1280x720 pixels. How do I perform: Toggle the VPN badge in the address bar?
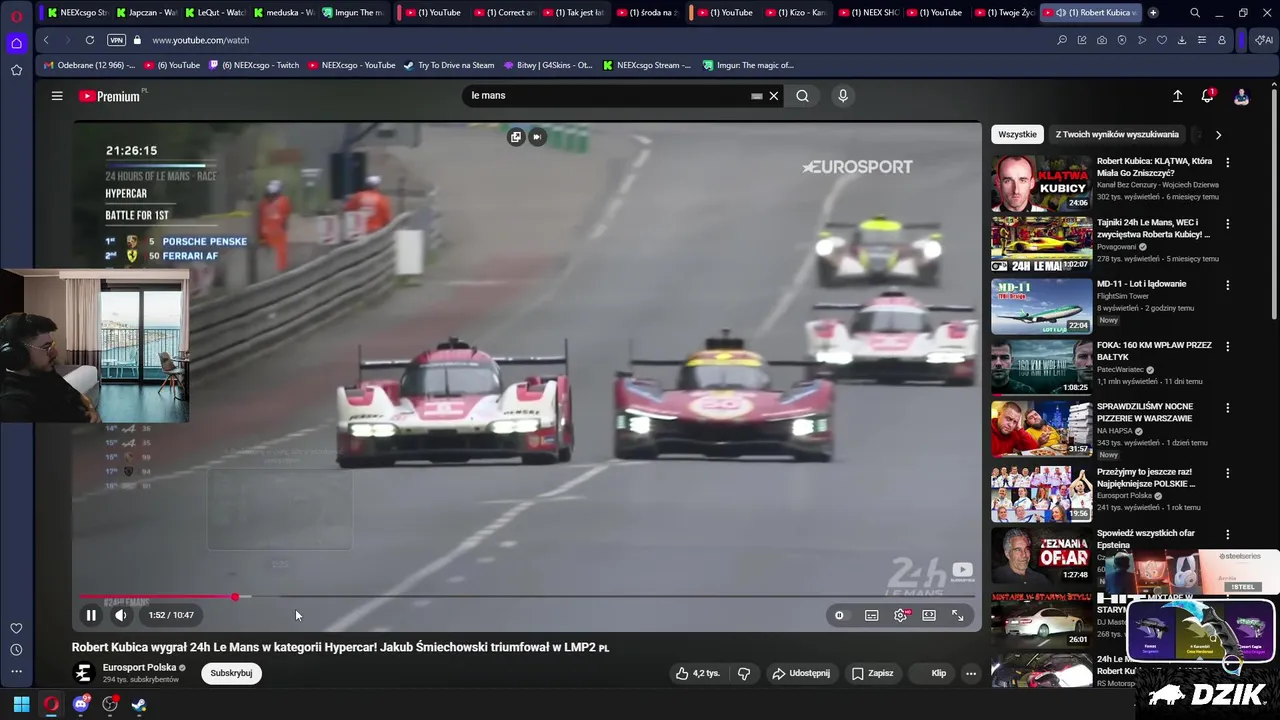click(116, 40)
